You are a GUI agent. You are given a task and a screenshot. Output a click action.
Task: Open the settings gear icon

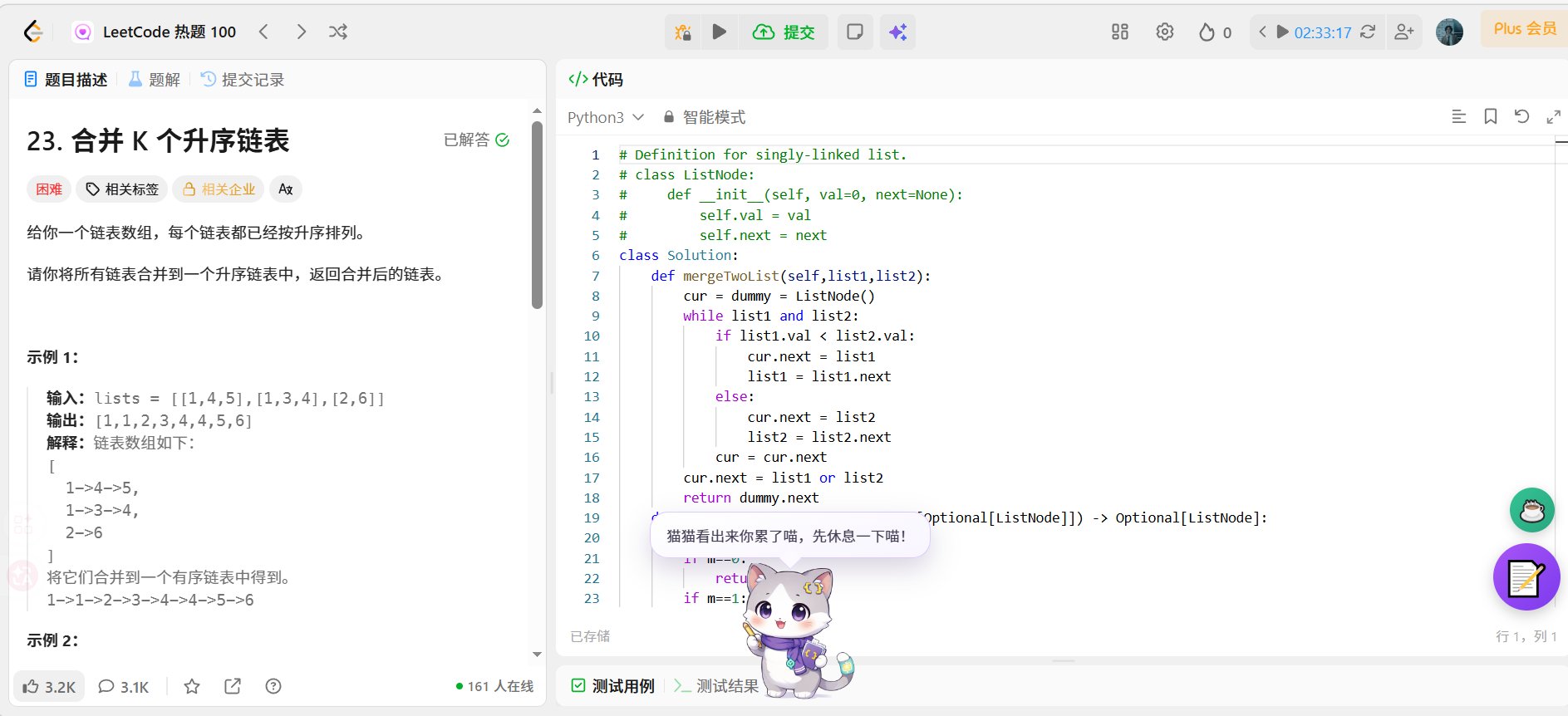click(1165, 32)
